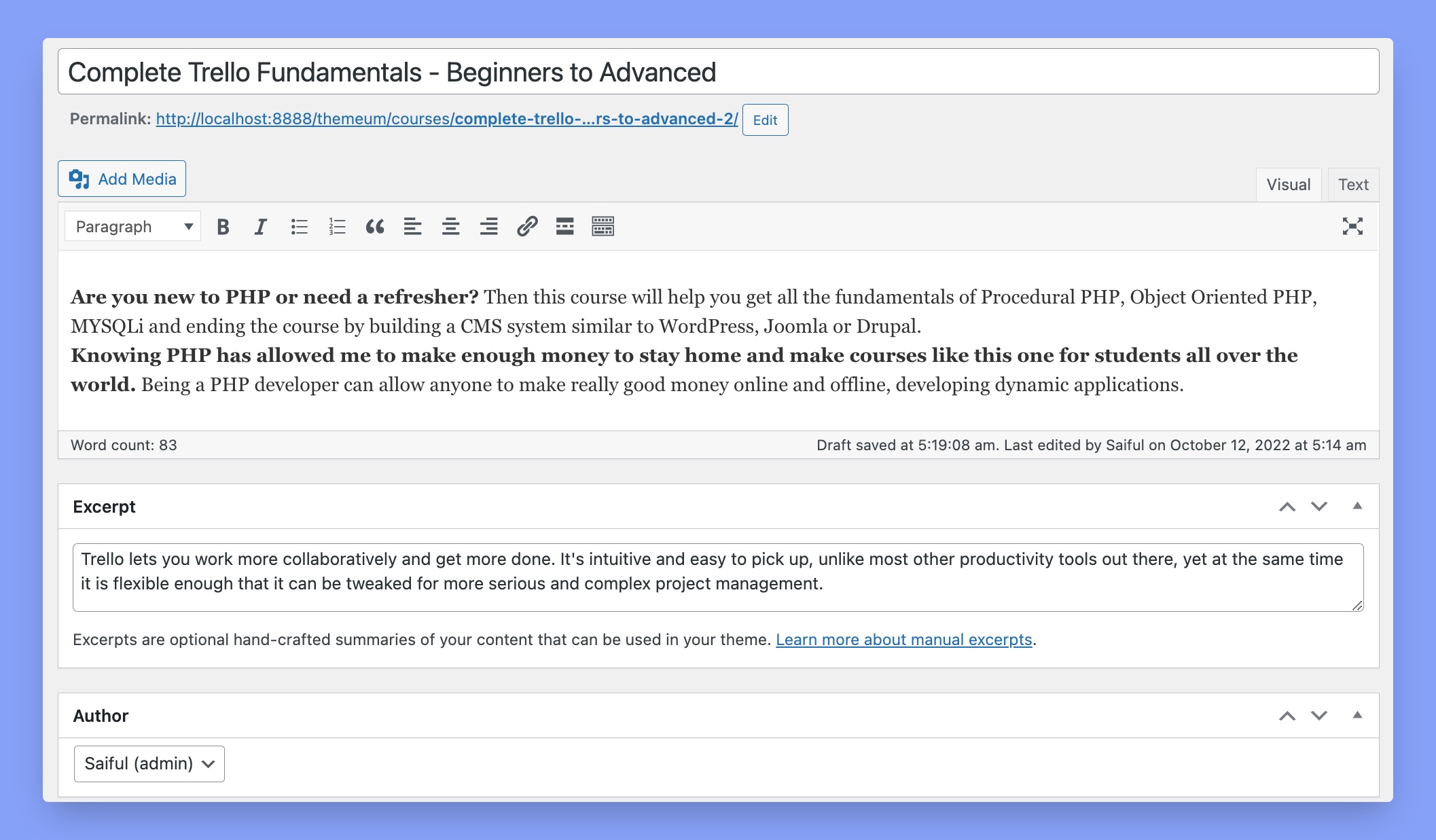The width and height of the screenshot is (1436, 840).
Task: Click the Align center icon
Action: pyautogui.click(x=449, y=226)
